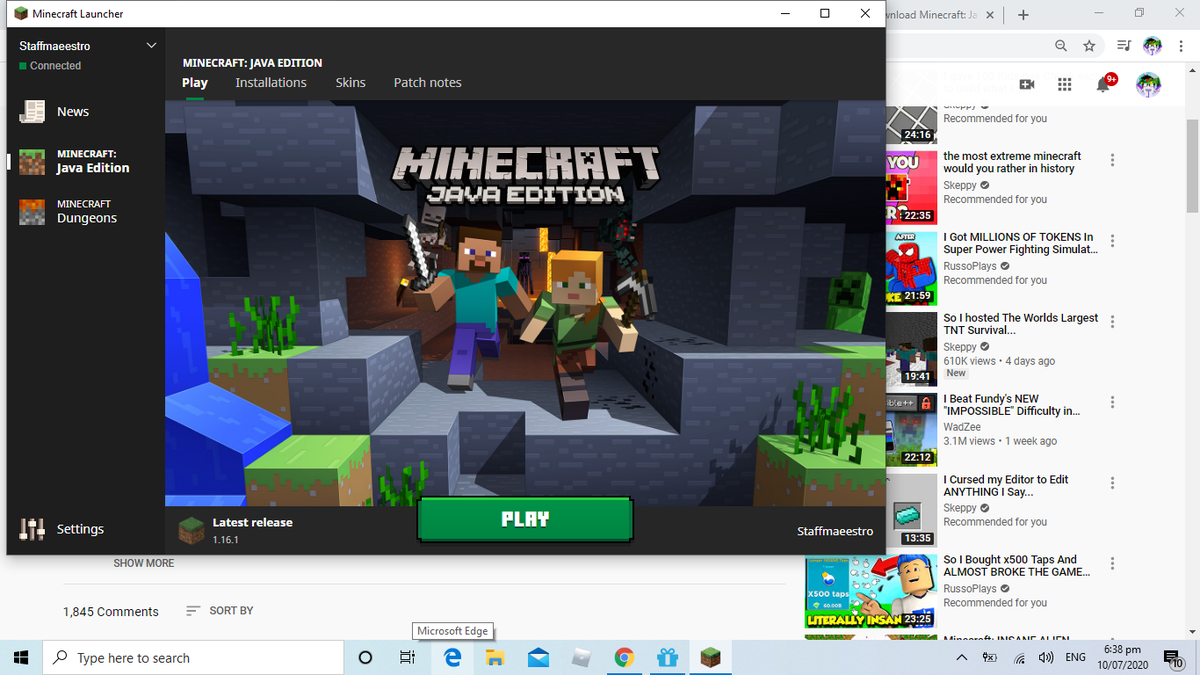This screenshot has height=675, width=1200.
Task: Open Task View on taskbar
Action: pos(407,657)
